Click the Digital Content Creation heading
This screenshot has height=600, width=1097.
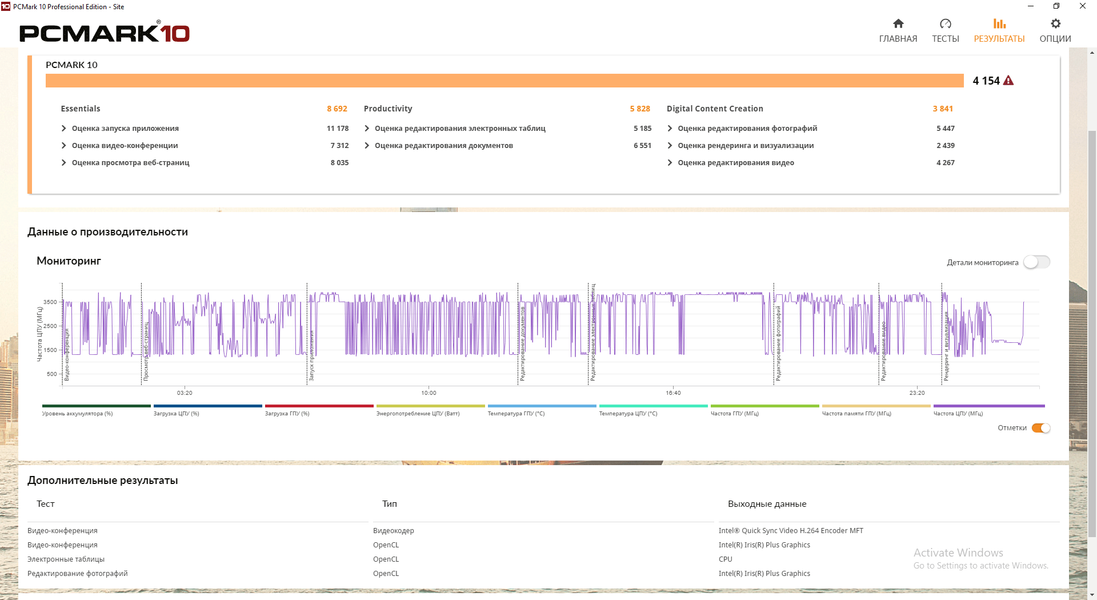click(714, 108)
